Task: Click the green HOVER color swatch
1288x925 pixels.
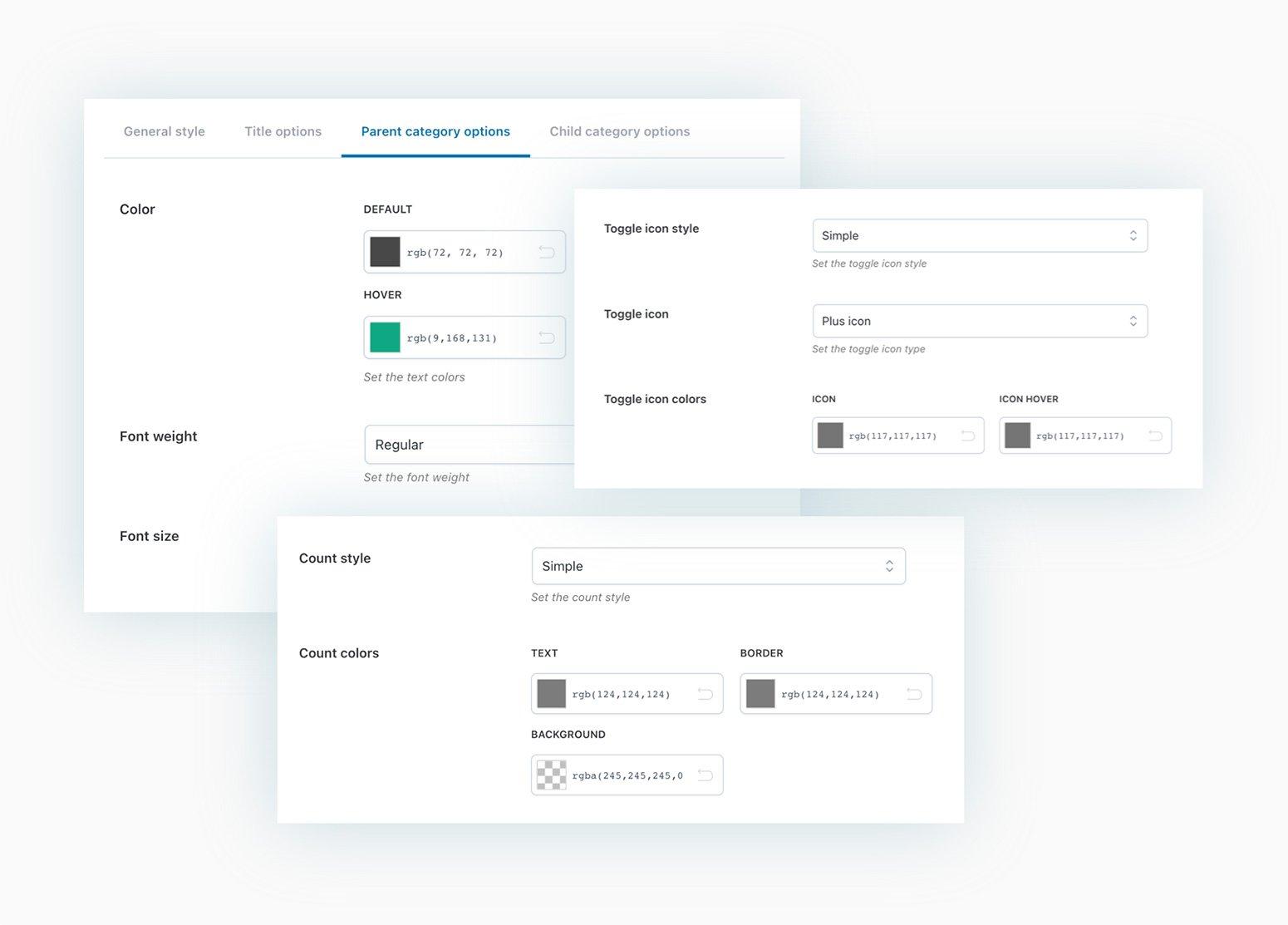Action: tap(384, 337)
